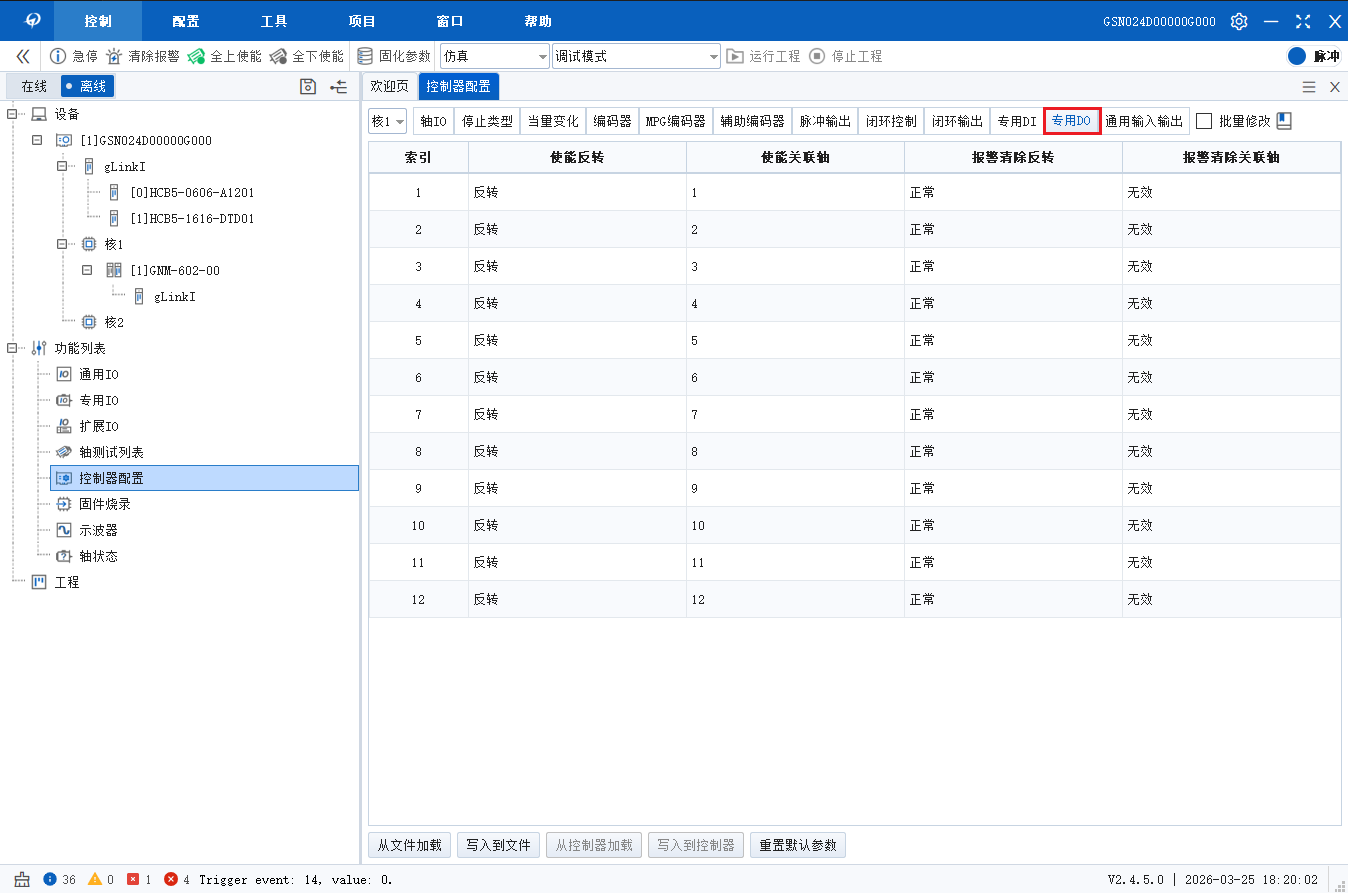Click 全下使能 disable-all icon
The height and width of the screenshot is (893, 1348).
coord(279,57)
